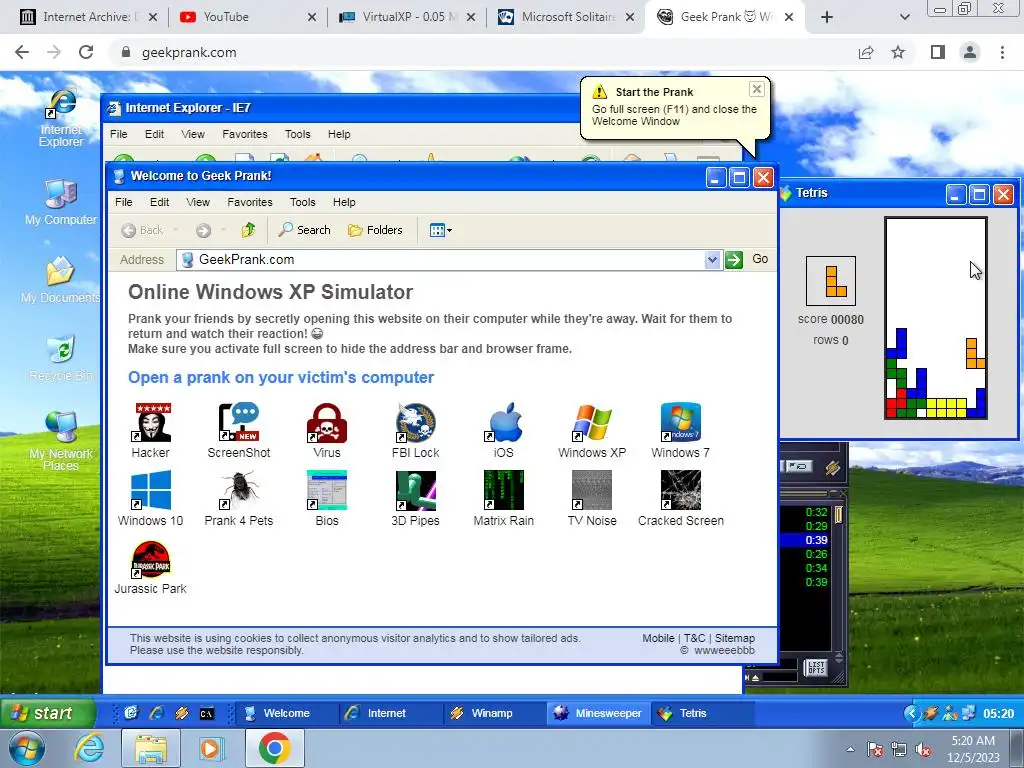
Task: Click the Mobile footer link
Action: click(x=658, y=638)
